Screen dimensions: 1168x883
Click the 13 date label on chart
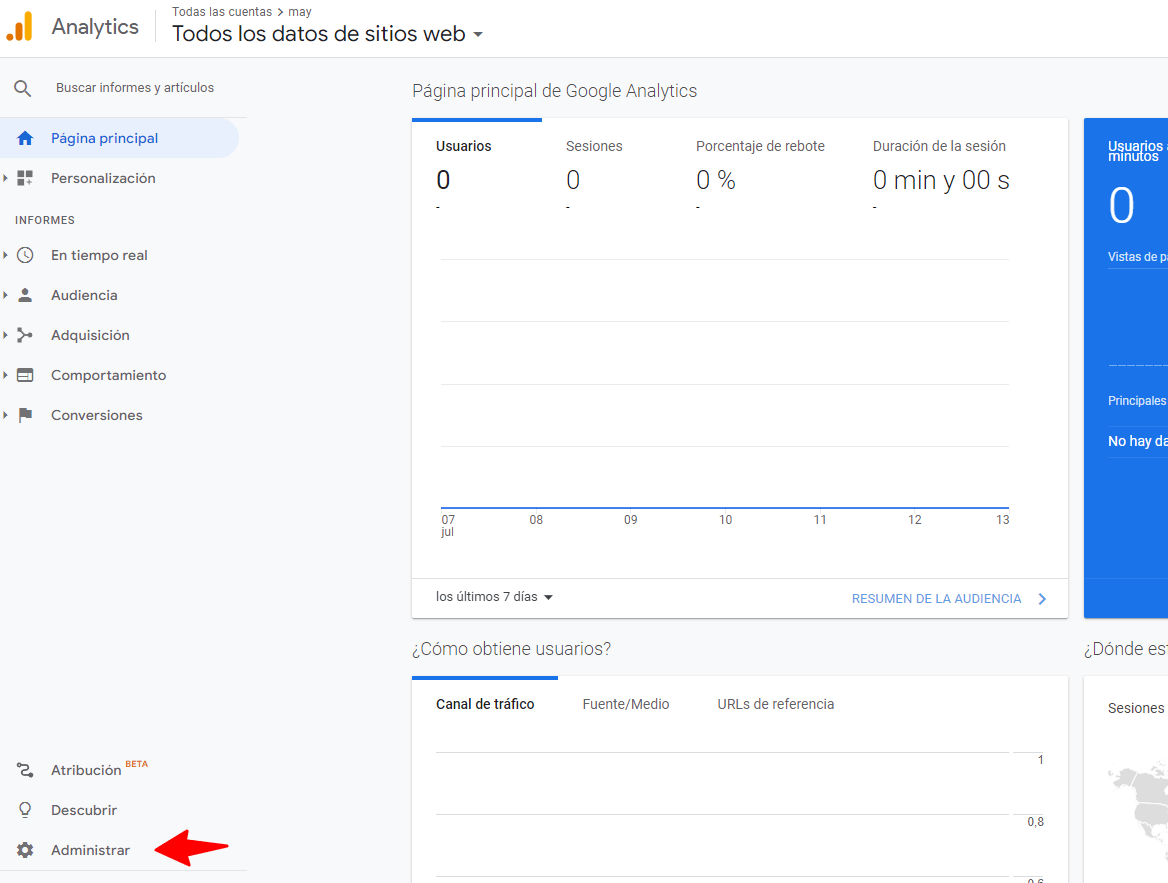click(x=1003, y=519)
